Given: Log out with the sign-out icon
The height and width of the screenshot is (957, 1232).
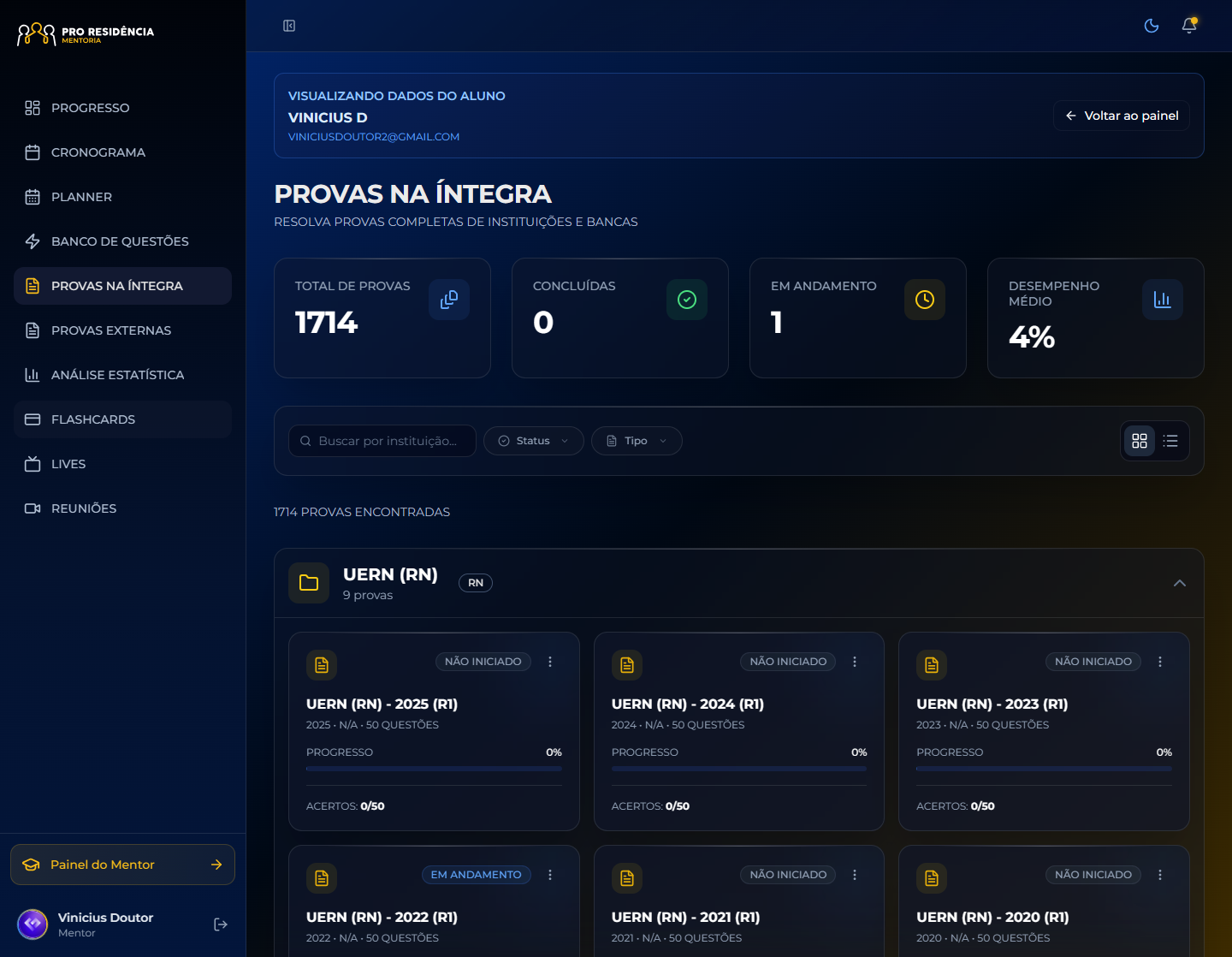Looking at the screenshot, I should click(x=221, y=924).
